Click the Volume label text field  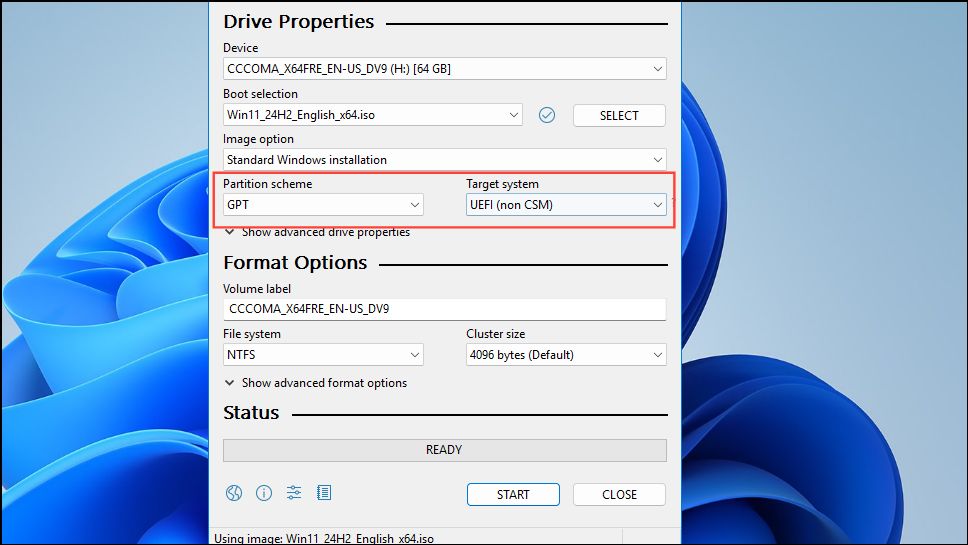(x=444, y=309)
